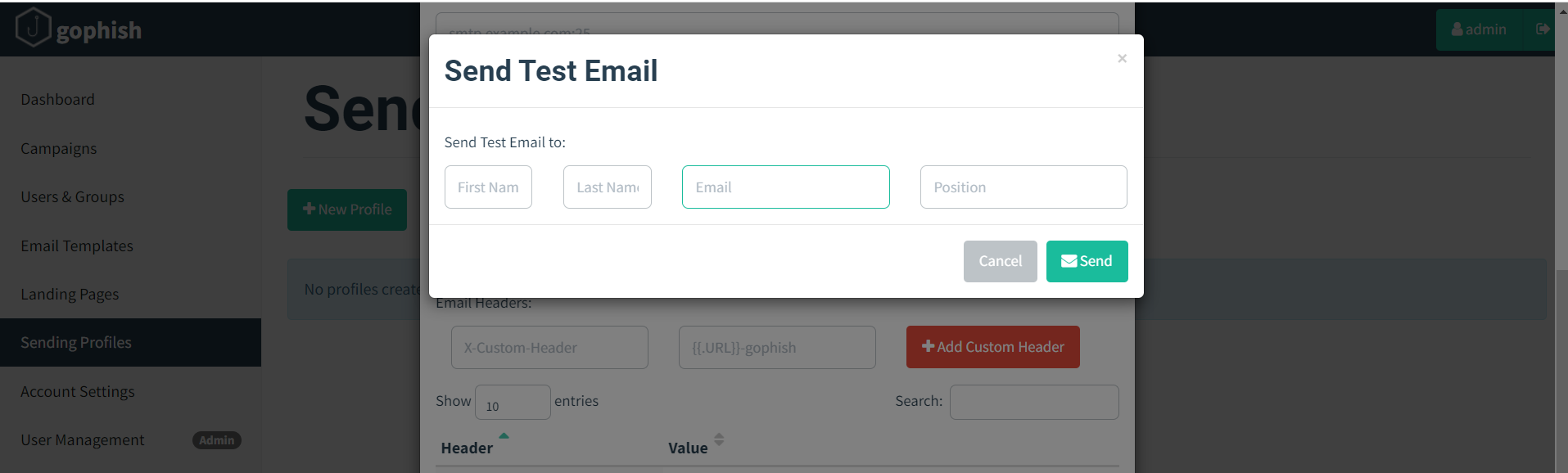Click the logout icon in header
Image resolution: width=1568 pixels, height=473 pixels.
click(1542, 29)
